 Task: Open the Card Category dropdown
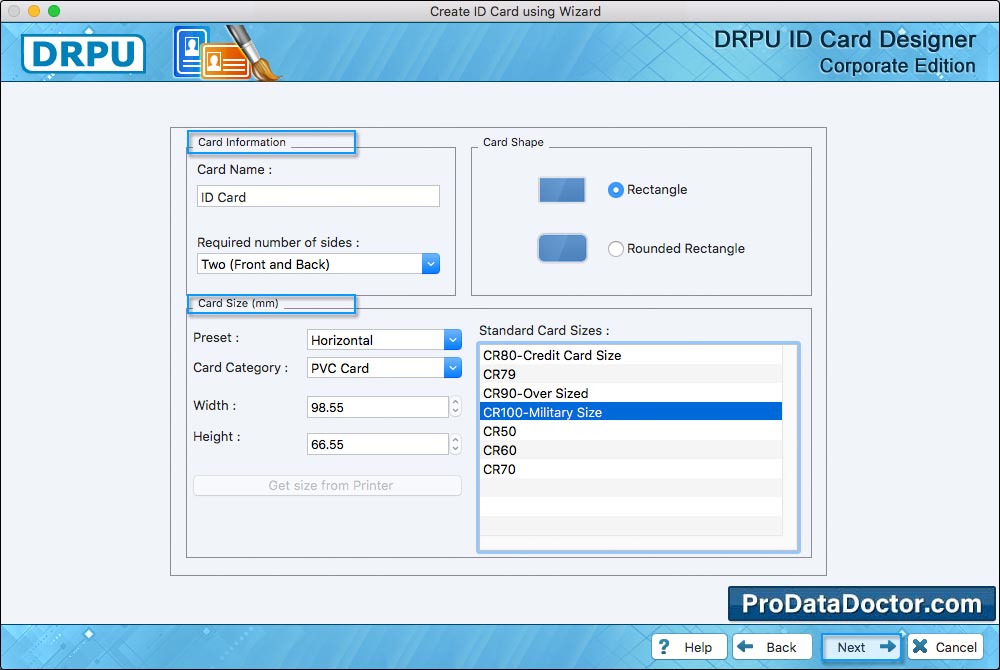click(452, 368)
